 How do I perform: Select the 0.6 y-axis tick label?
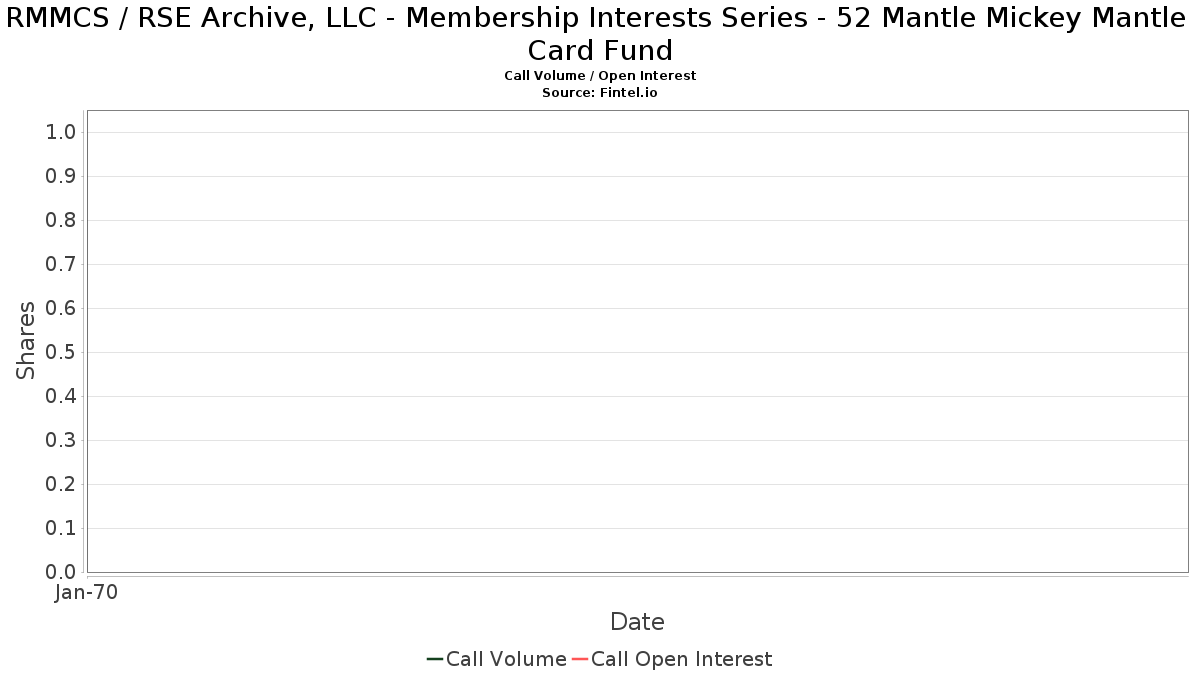click(x=61, y=309)
